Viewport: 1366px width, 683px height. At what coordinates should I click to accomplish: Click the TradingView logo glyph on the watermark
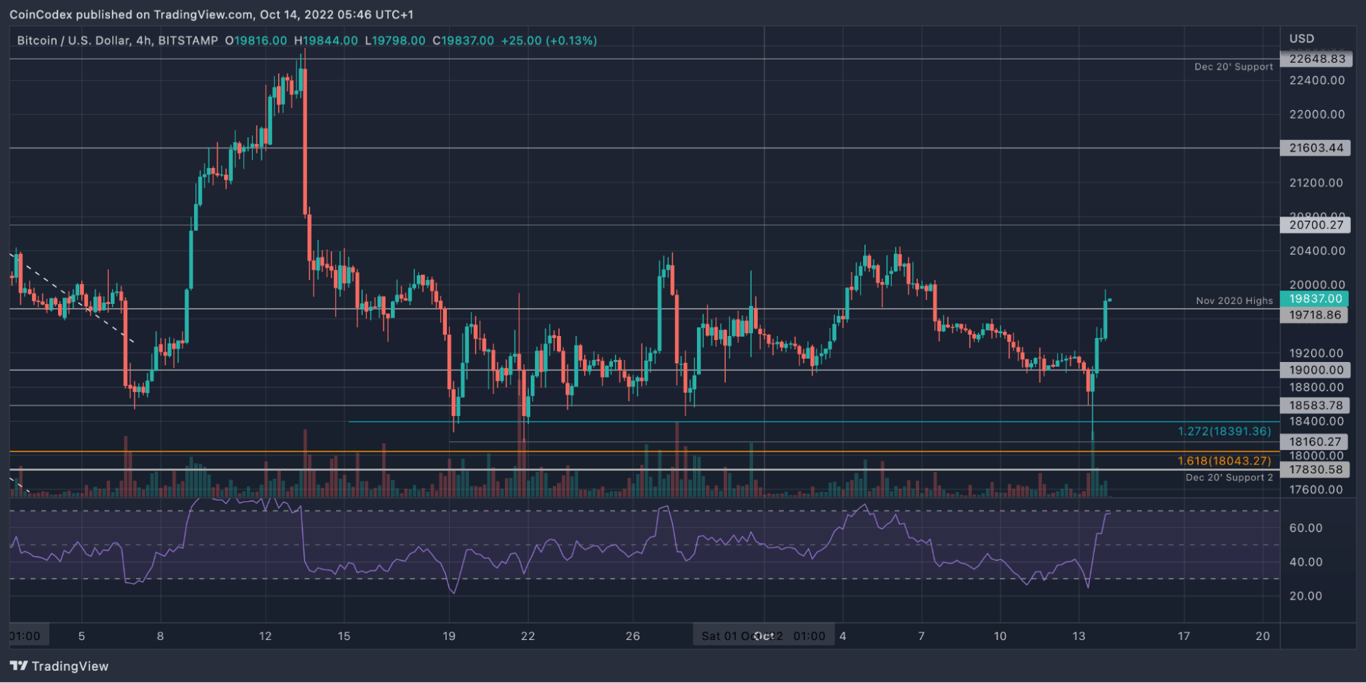click(16, 666)
